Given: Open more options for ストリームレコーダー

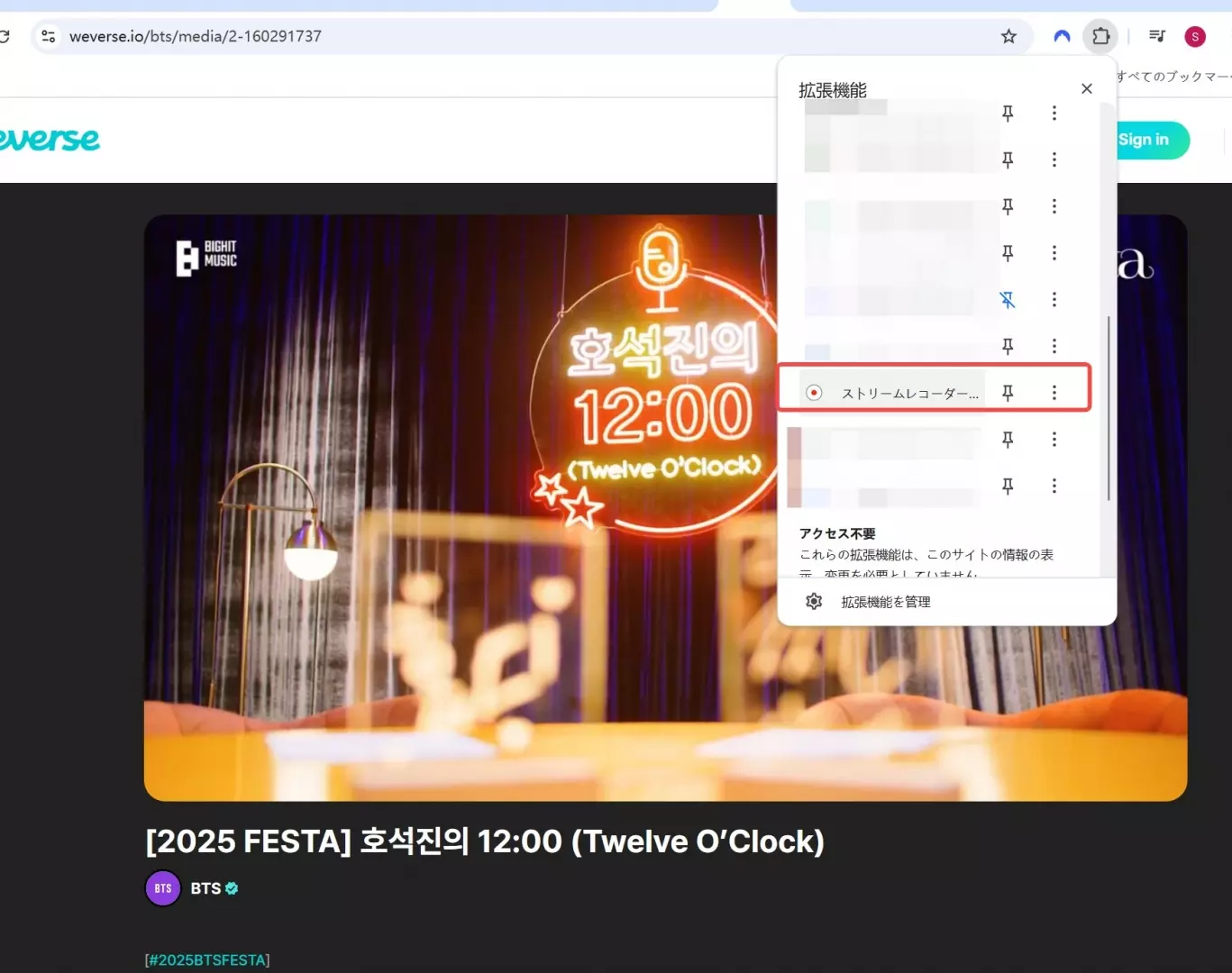Looking at the screenshot, I should [1054, 393].
